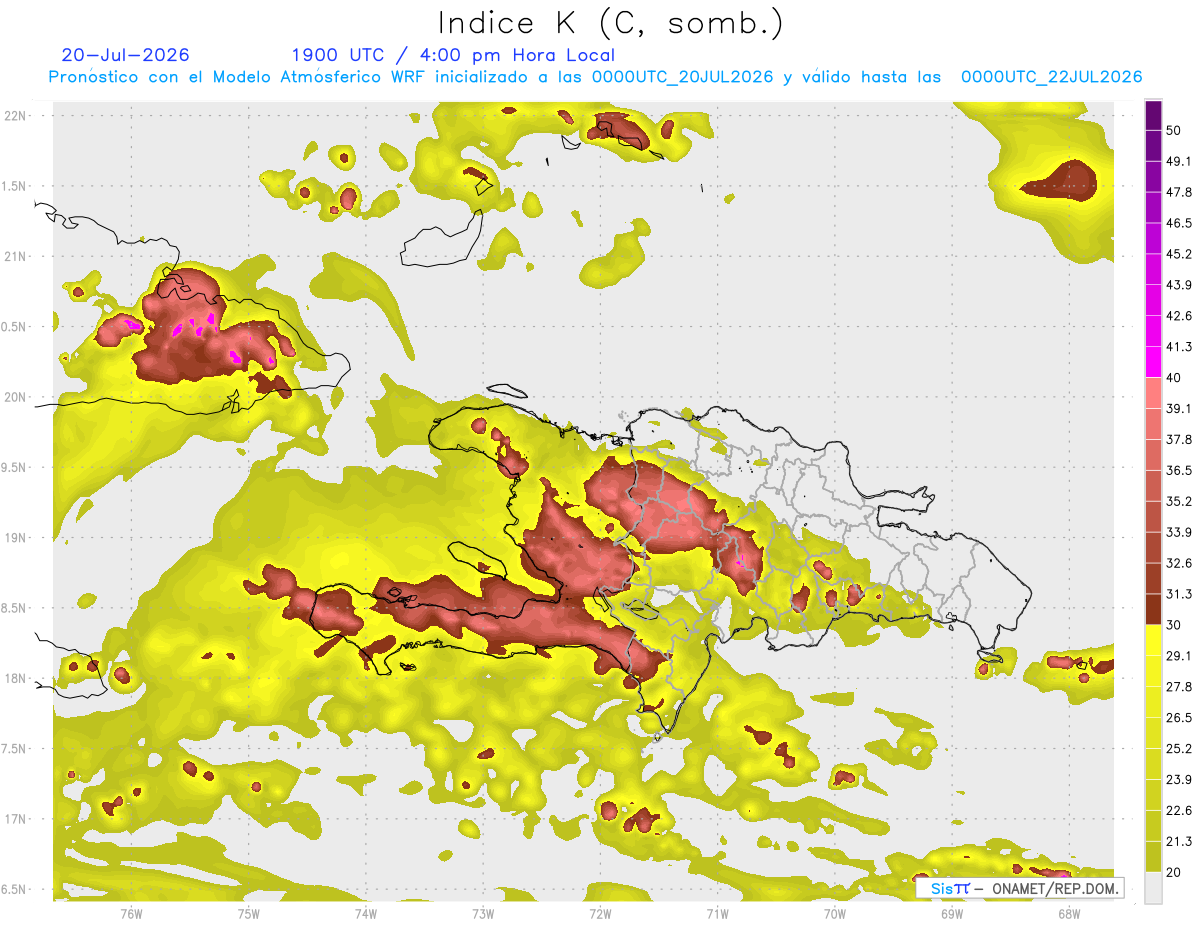Click the longitude label '69W'
Image resolution: width=1200 pixels, height=927 pixels.
tap(952, 913)
